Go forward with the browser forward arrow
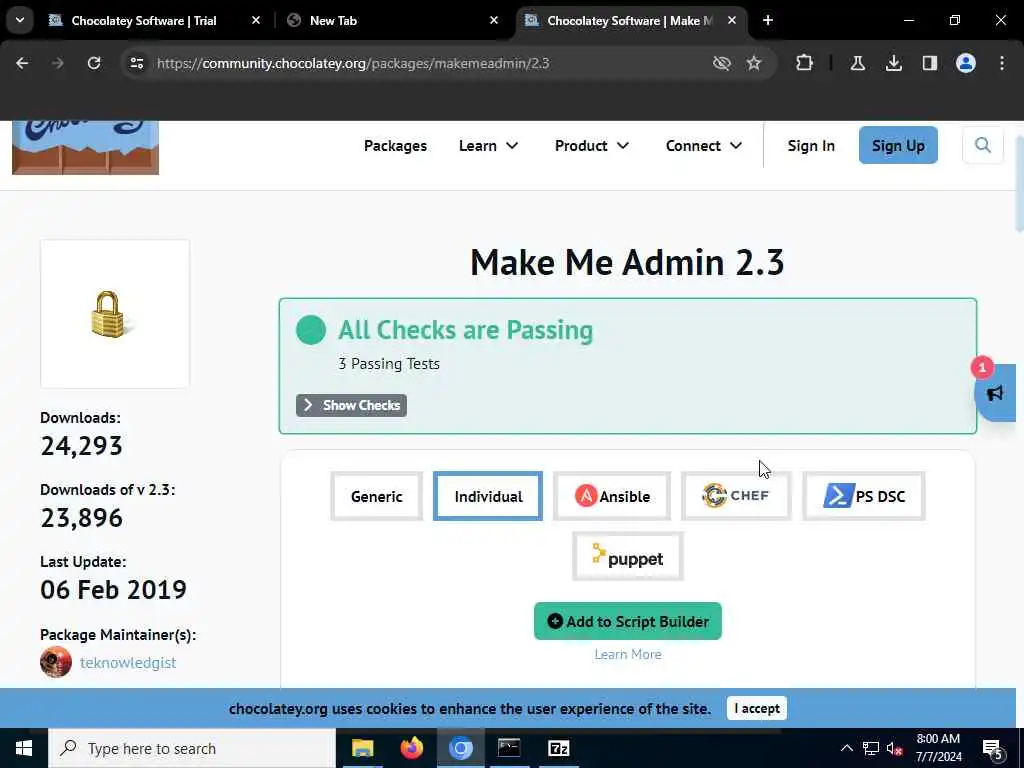 pyautogui.click(x=57, y=63)
